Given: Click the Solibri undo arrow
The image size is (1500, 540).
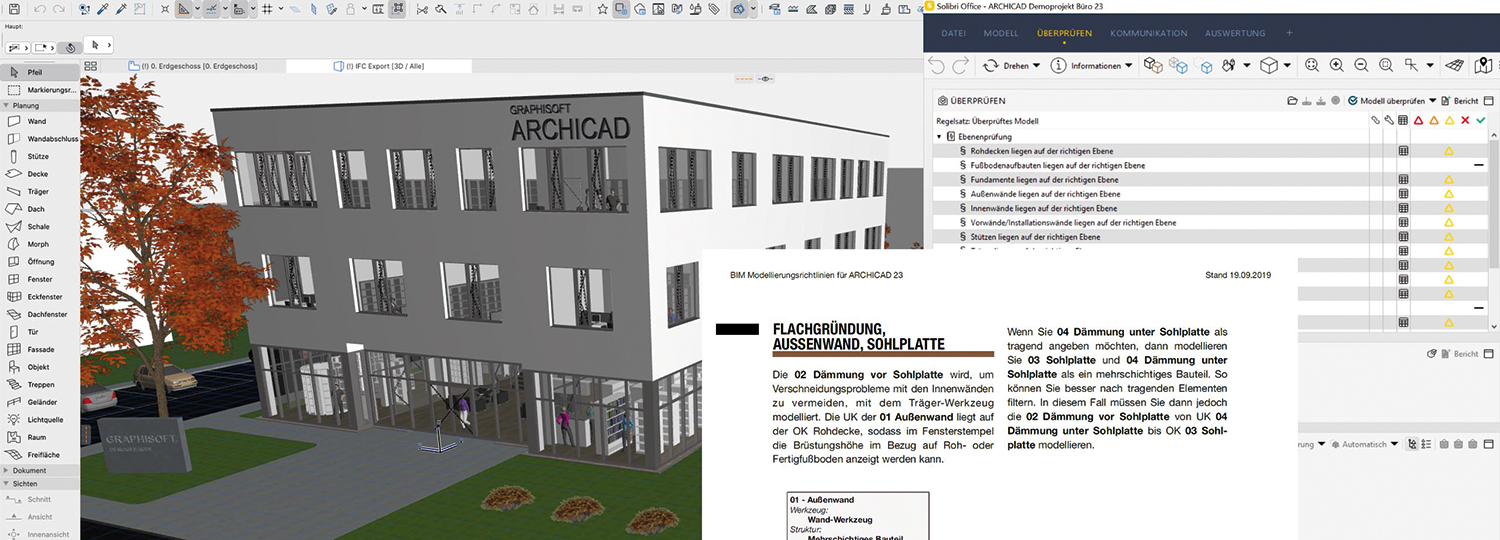Looking at the screenshot, I should point(936,65).
